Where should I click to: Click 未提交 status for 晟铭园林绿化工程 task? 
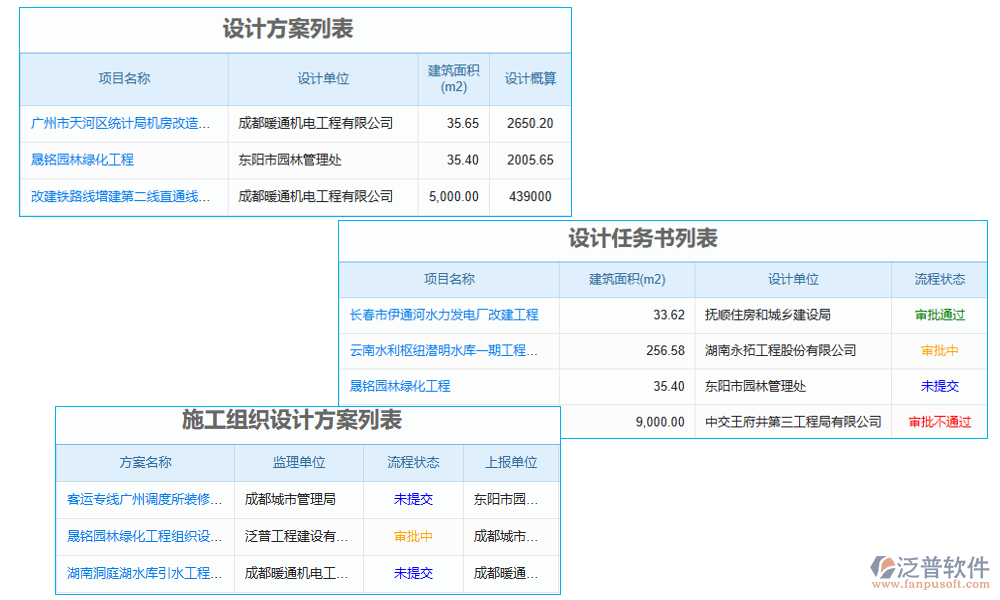click(940, 386)
